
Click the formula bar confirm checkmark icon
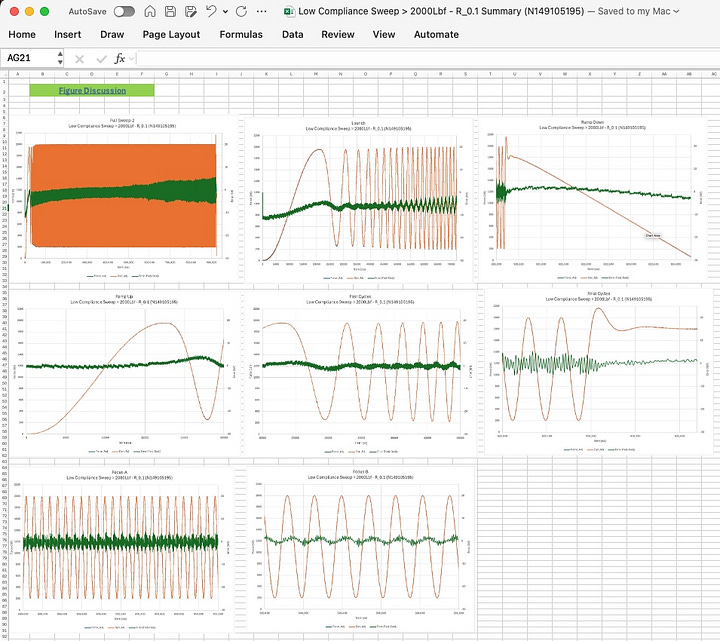tap(101, 59)
